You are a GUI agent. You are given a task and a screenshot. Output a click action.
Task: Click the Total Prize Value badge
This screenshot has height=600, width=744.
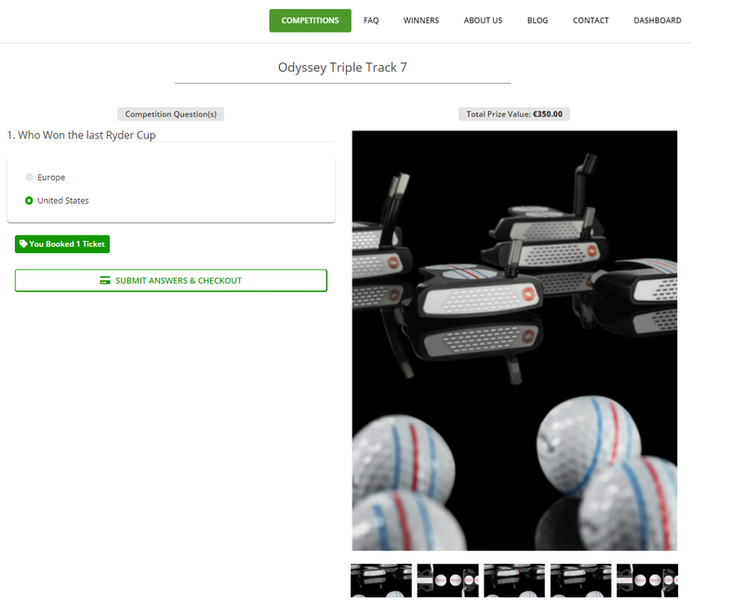point(514,114)
